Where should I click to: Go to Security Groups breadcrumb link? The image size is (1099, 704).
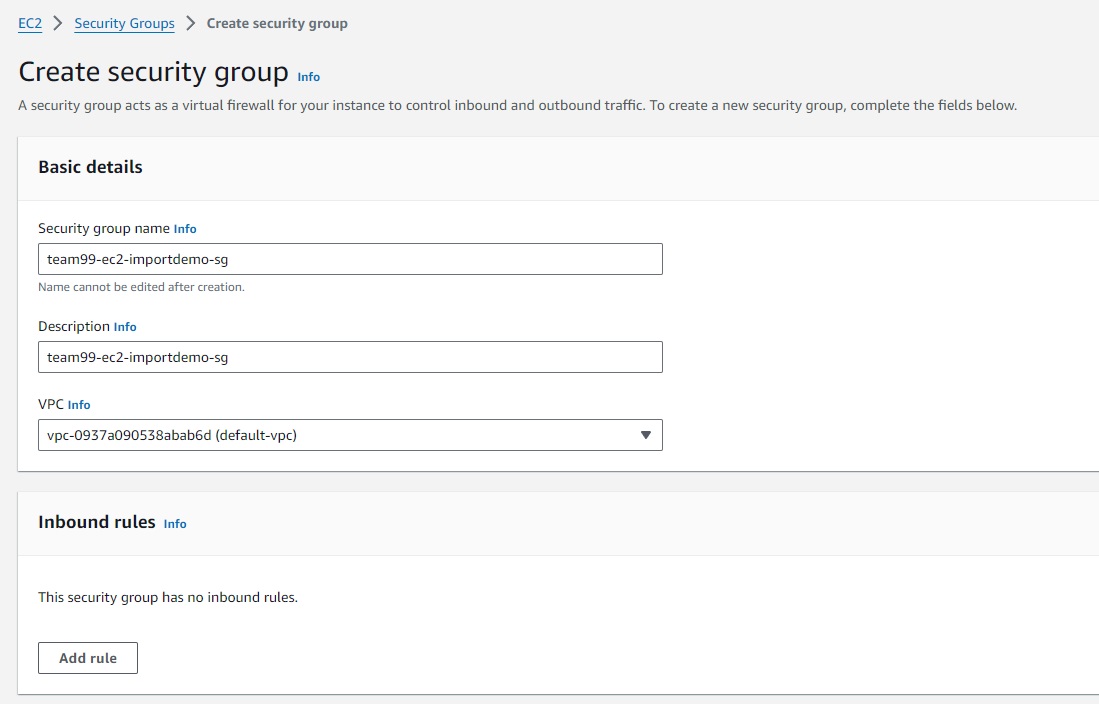(x=124, y=23)
